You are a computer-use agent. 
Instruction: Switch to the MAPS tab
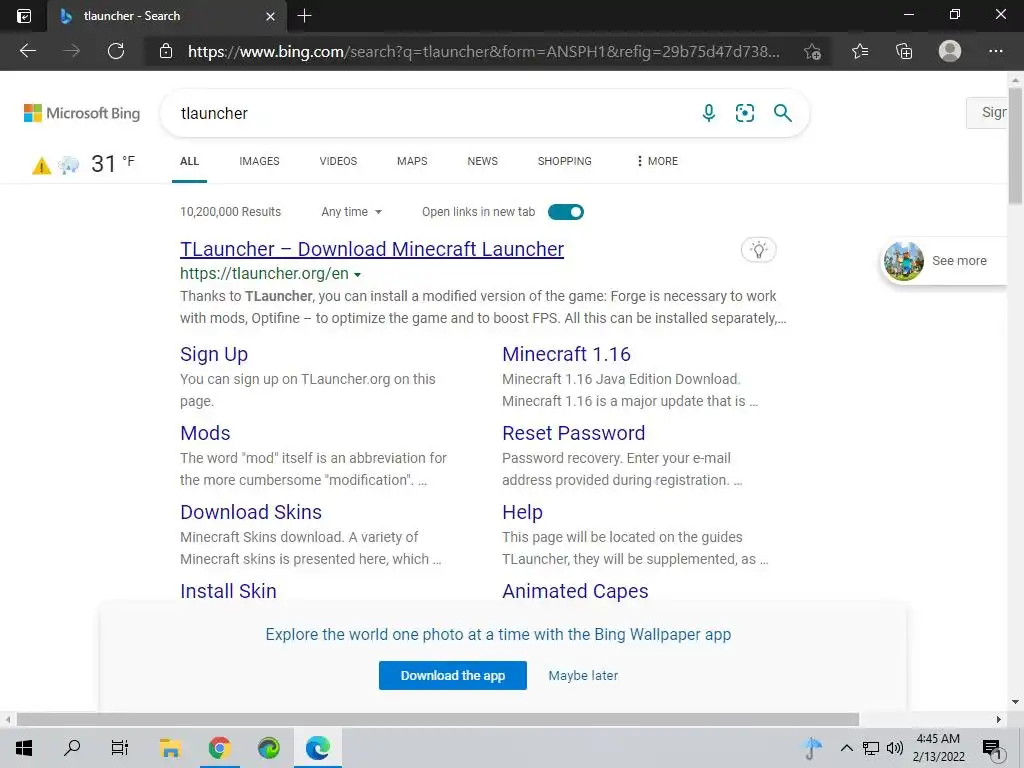point(412,161)
